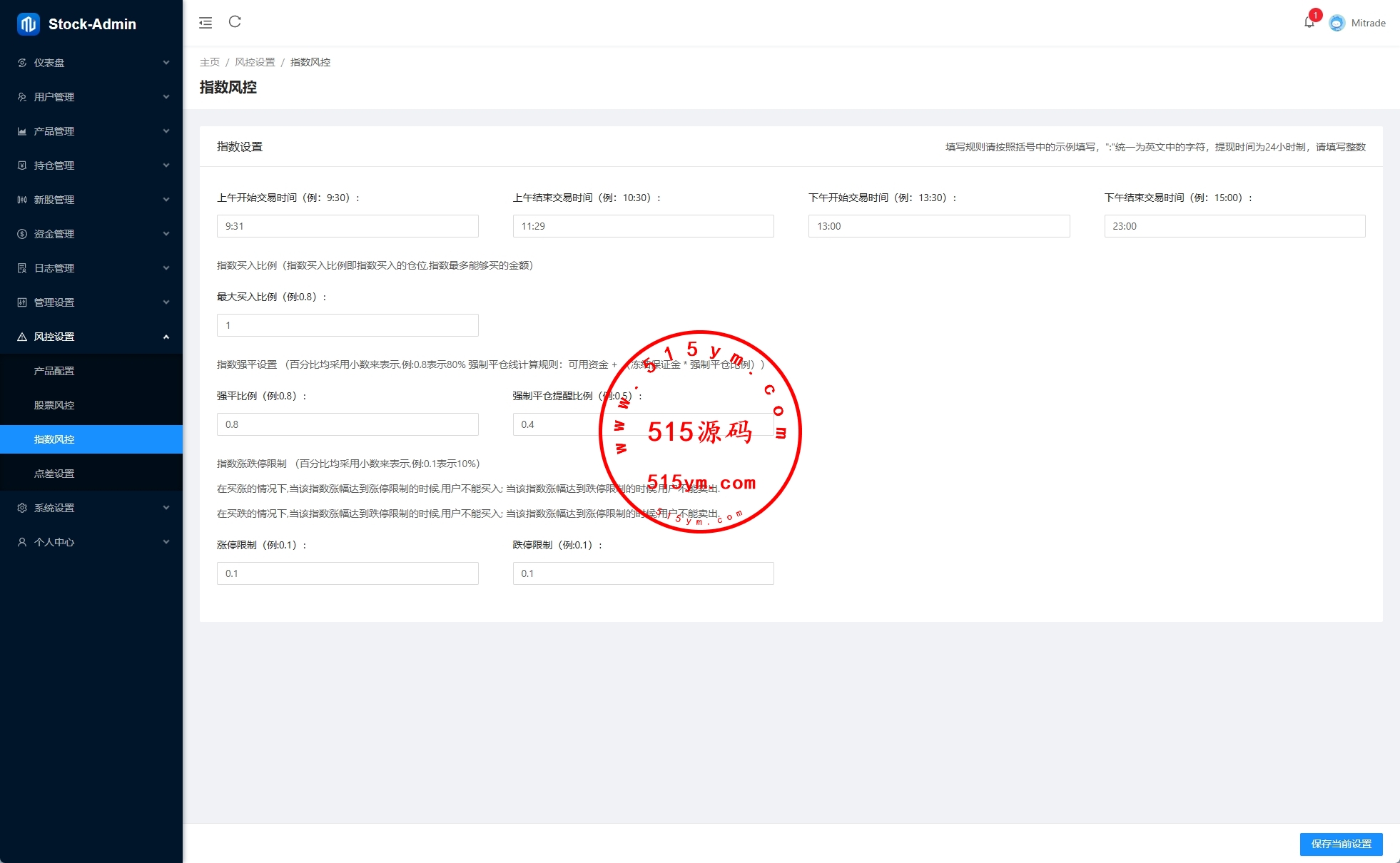This screenshot has width=1400, height=863.
Task: Collapse the 风控设置 menu chevron
Action: [x=166, y=337]
